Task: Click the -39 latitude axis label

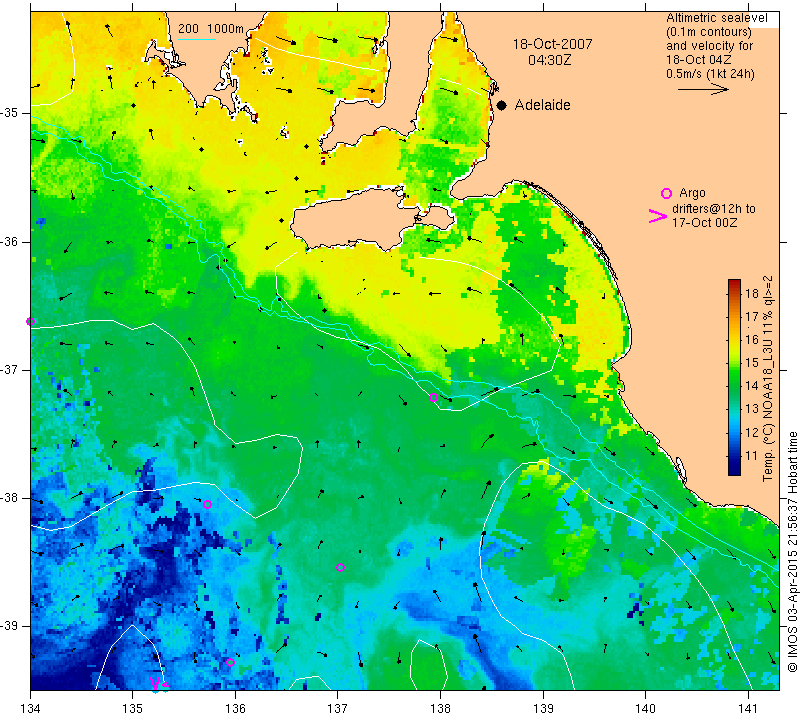Action: tap(14, 626)
